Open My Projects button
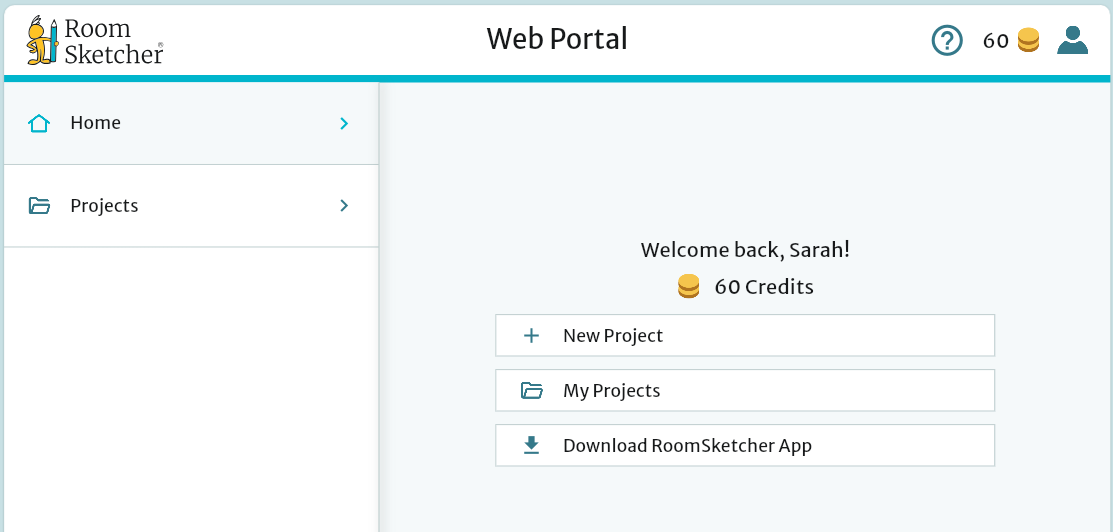Viewport: 1113px width, 532px height. pos(745,390)
